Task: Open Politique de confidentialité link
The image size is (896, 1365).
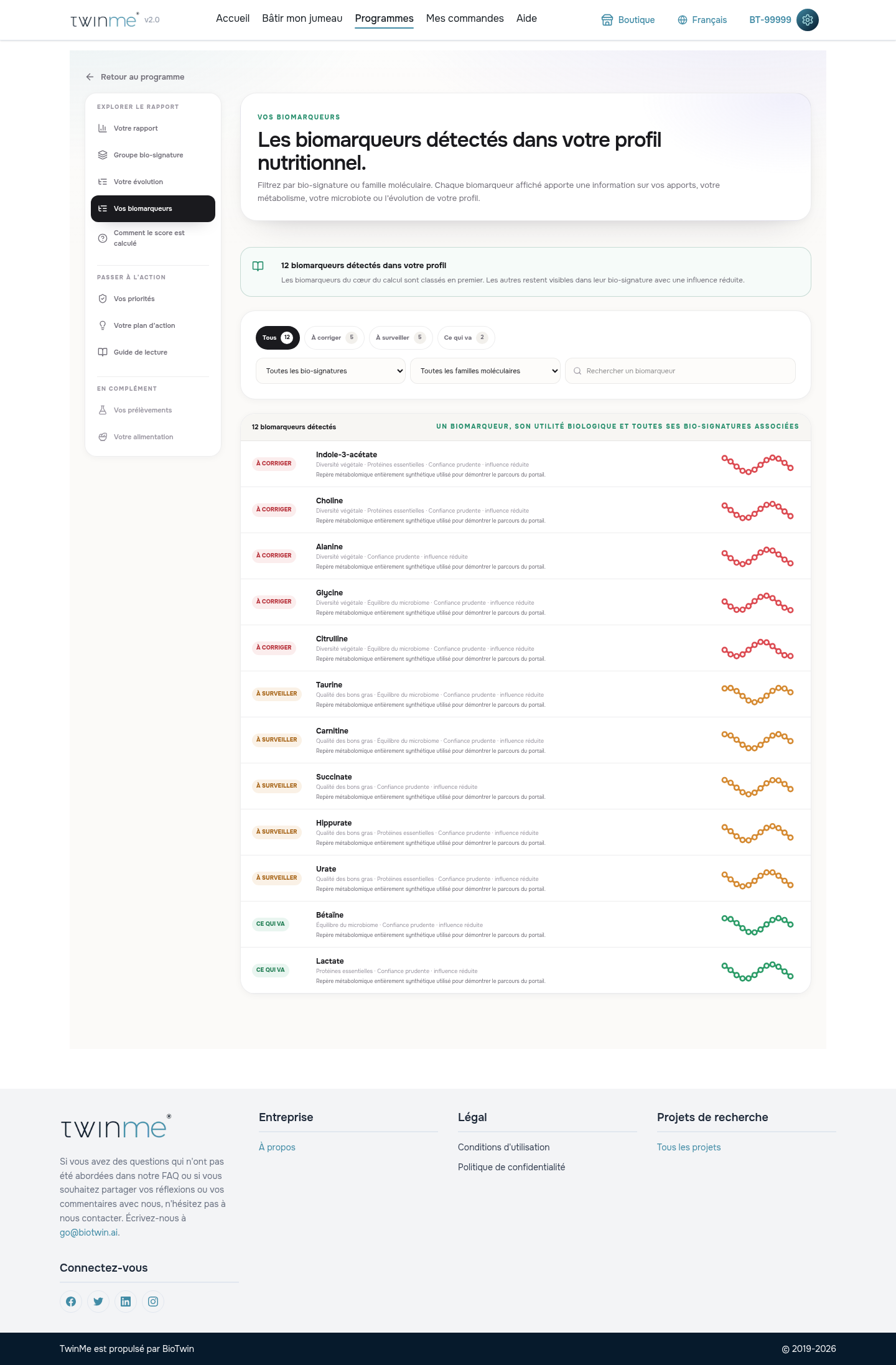Action: [x=511, y=1167]
